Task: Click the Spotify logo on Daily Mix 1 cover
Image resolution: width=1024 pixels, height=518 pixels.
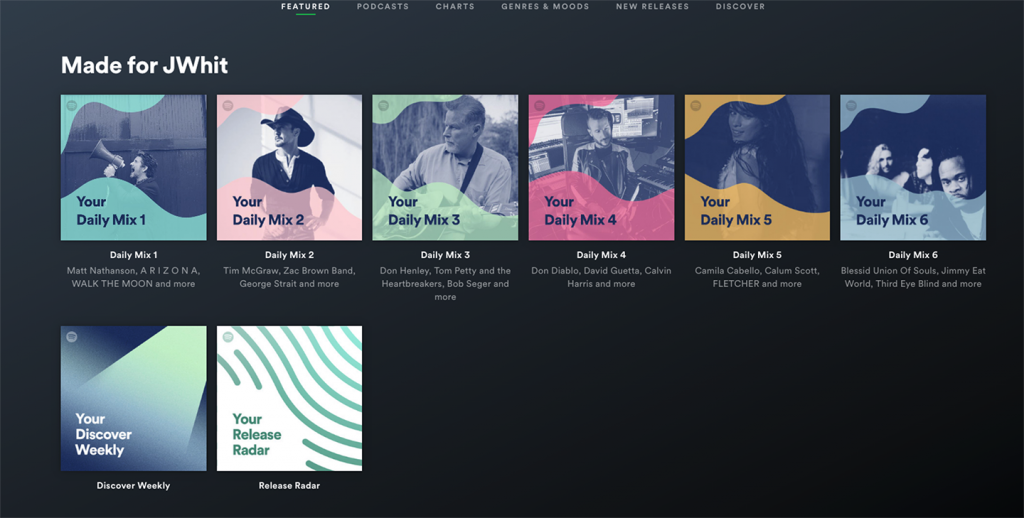Action: tap(72, 106)
